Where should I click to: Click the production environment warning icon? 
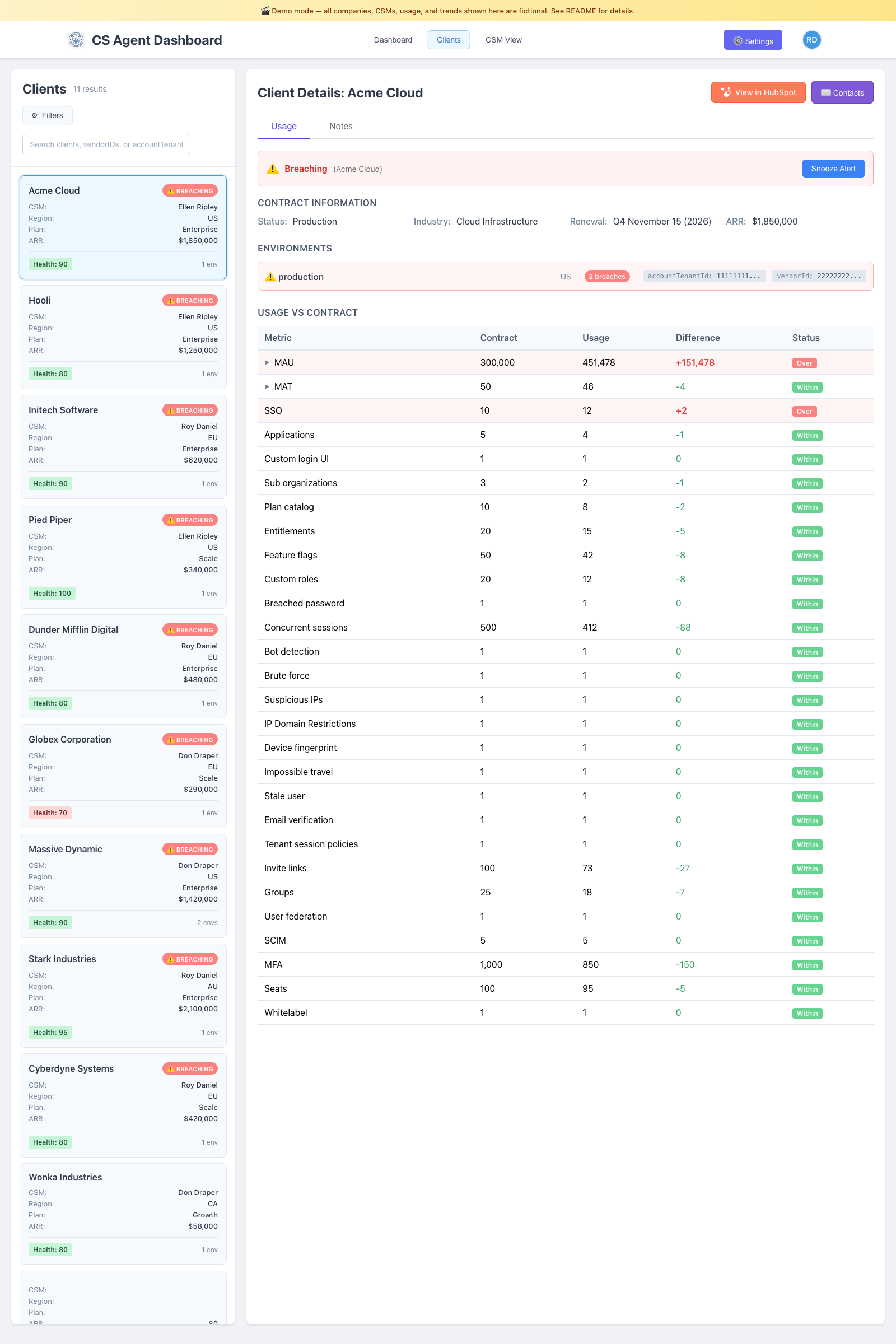click(270, 277)
